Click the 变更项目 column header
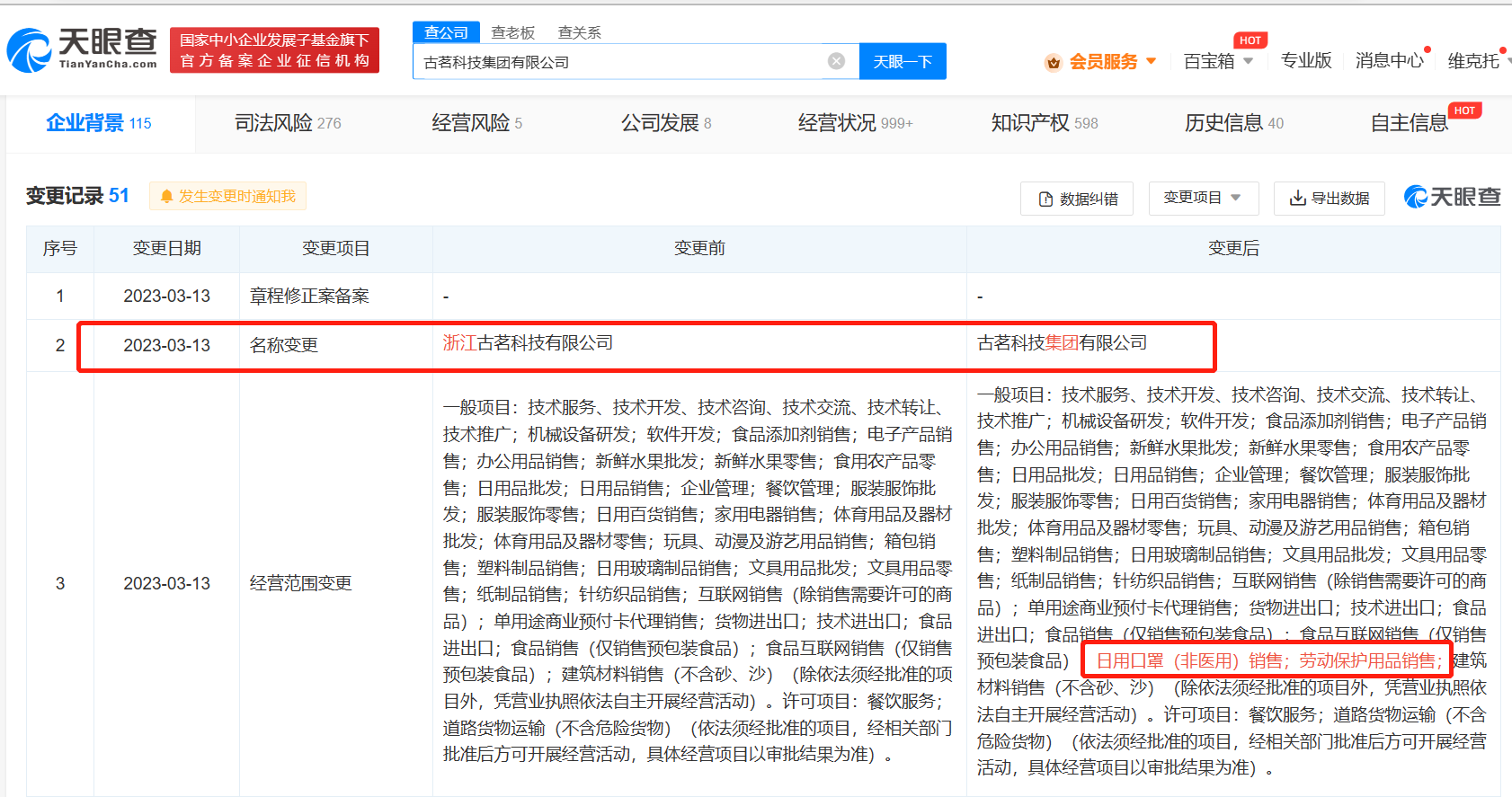This screenshot has height=797, width=1512. [335, 249]
